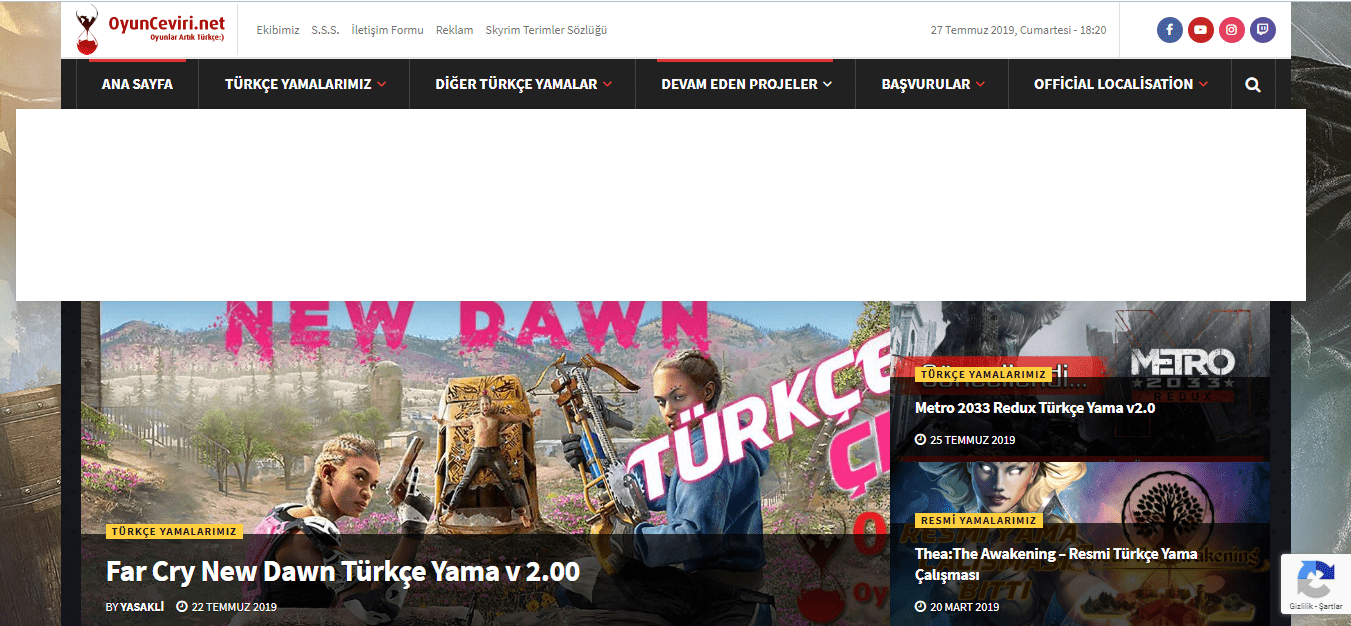Go to ANA SAYFA menu item
1351x626 pixels.
click(x=137, y=84)
